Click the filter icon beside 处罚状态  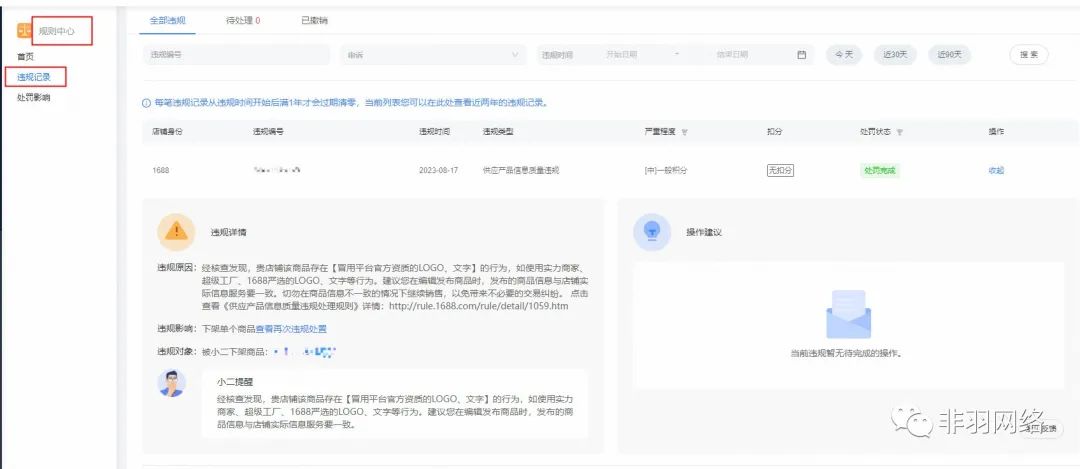[x=900, y=132]
